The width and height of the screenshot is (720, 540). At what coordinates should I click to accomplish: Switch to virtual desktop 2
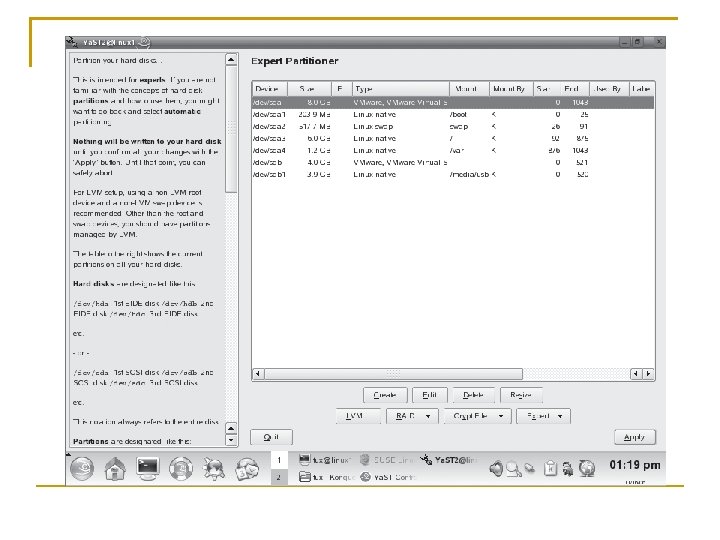[x=279, y=478]
